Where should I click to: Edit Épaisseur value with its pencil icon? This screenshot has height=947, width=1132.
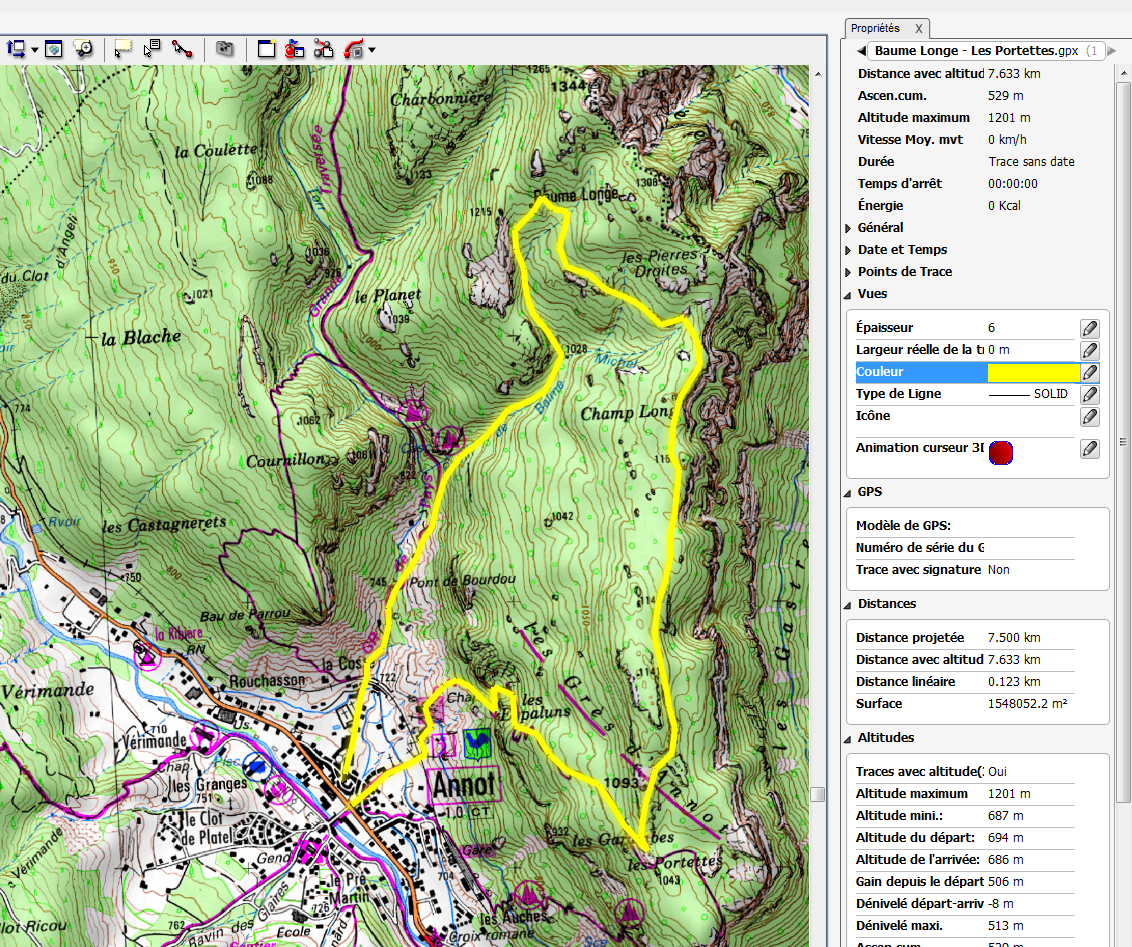[x=1089, y=328]
